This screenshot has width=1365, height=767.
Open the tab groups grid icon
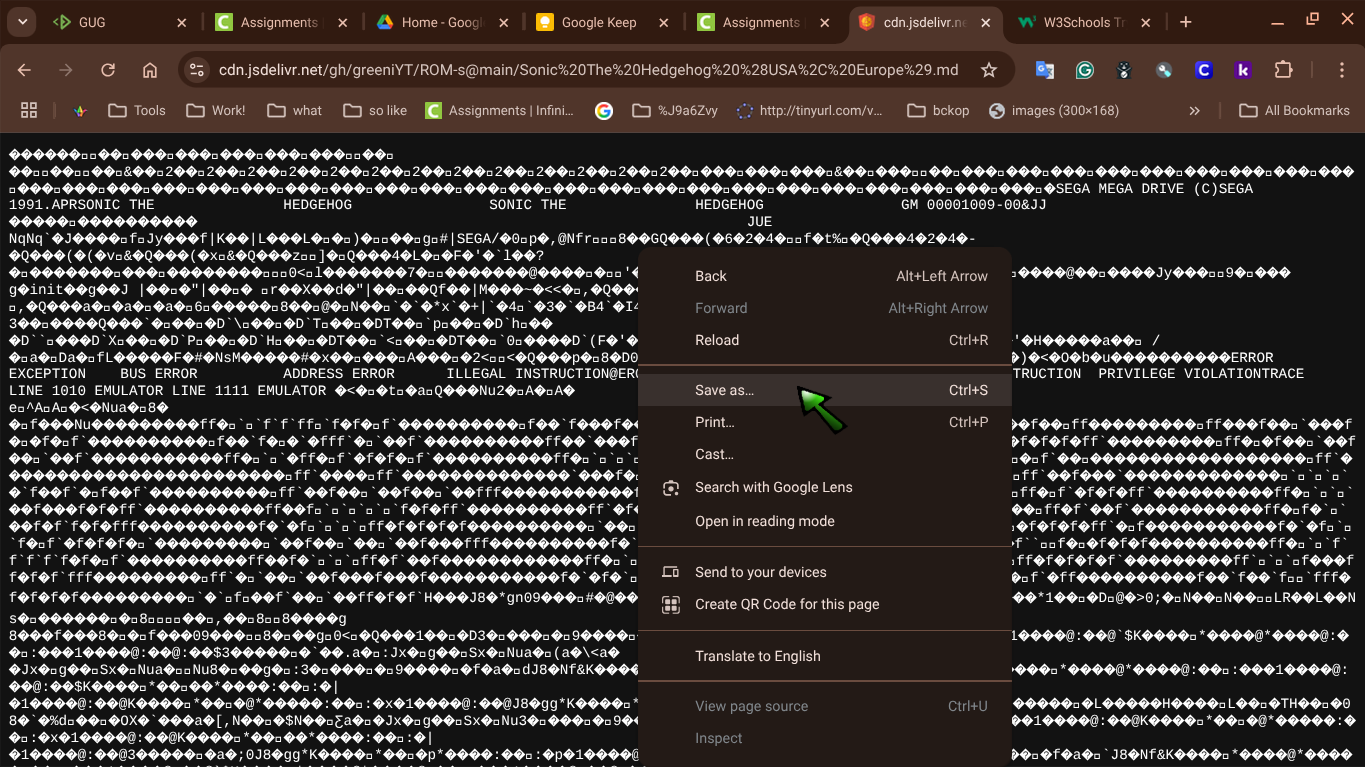pos(28,110)
